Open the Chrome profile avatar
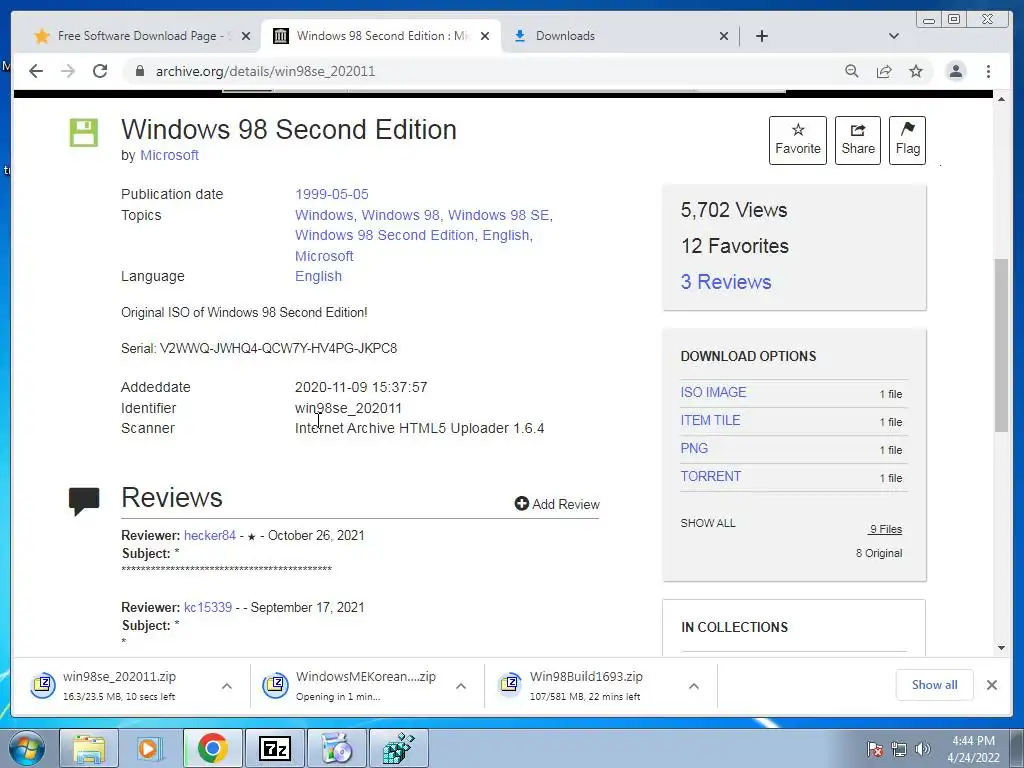The height and width of the screenshot is (768, 1024). point(955,71)
